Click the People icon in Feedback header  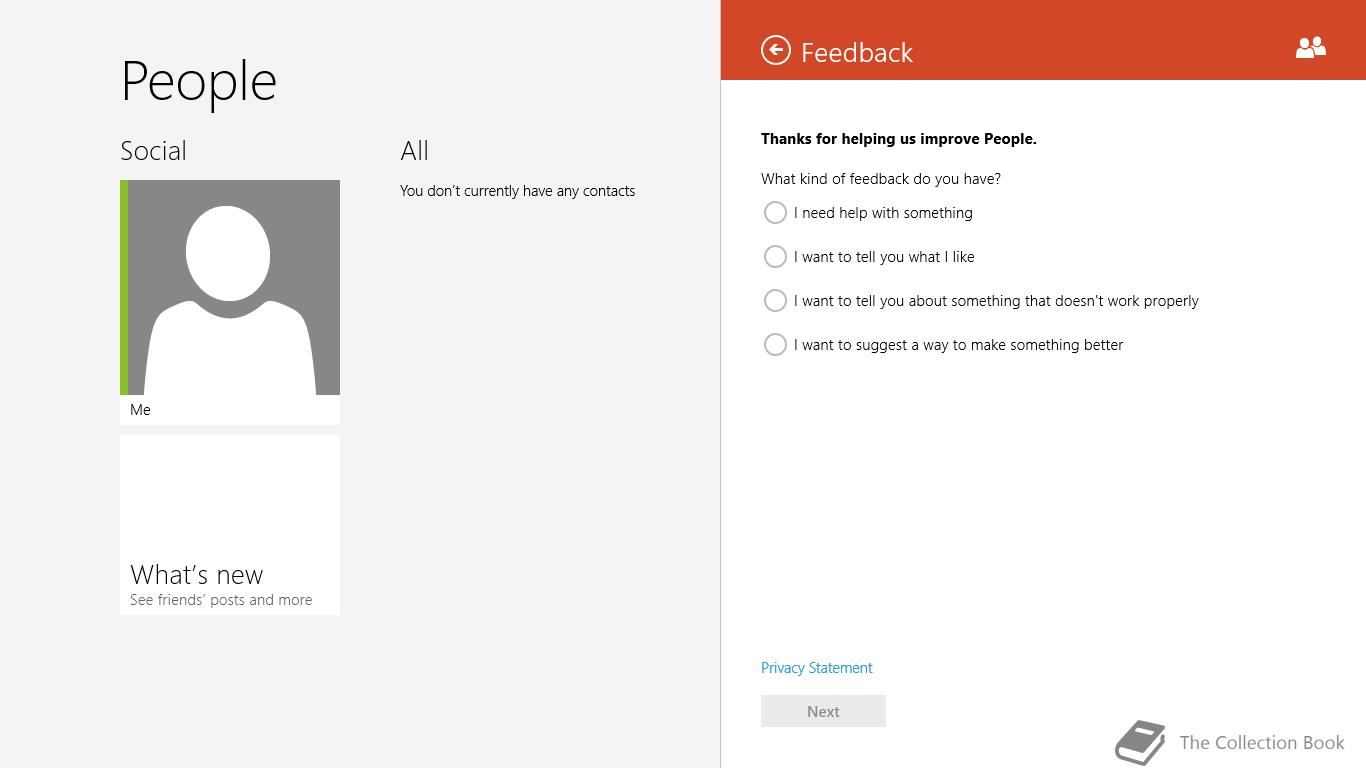coord(1310,47)
